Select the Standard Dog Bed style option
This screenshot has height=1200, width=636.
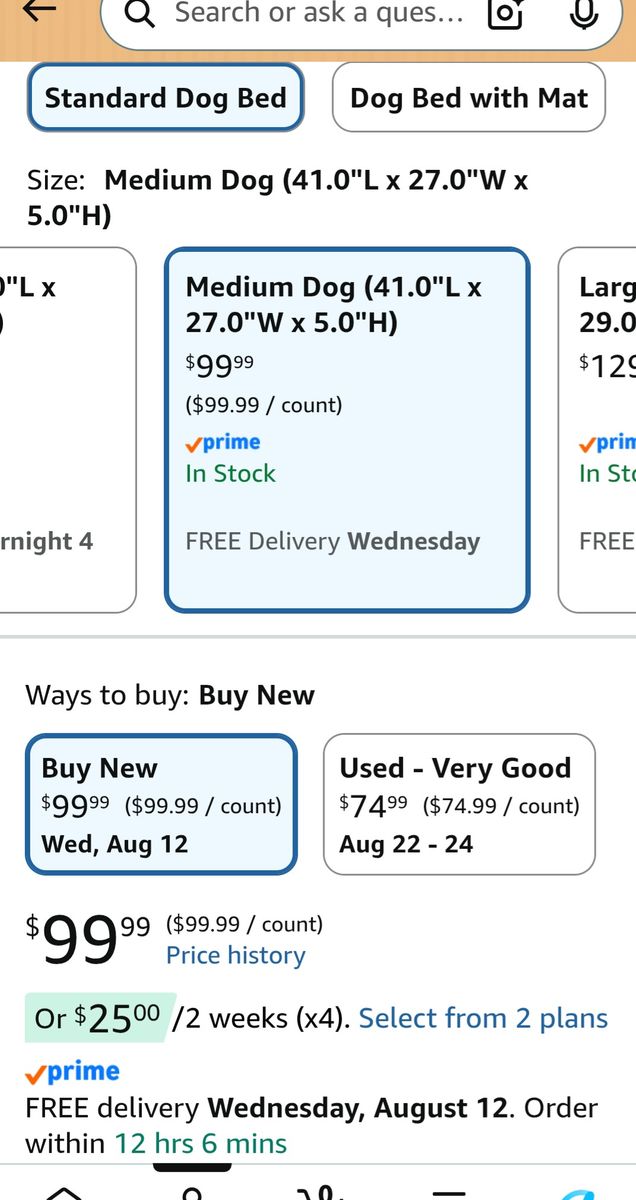[166, 98]
